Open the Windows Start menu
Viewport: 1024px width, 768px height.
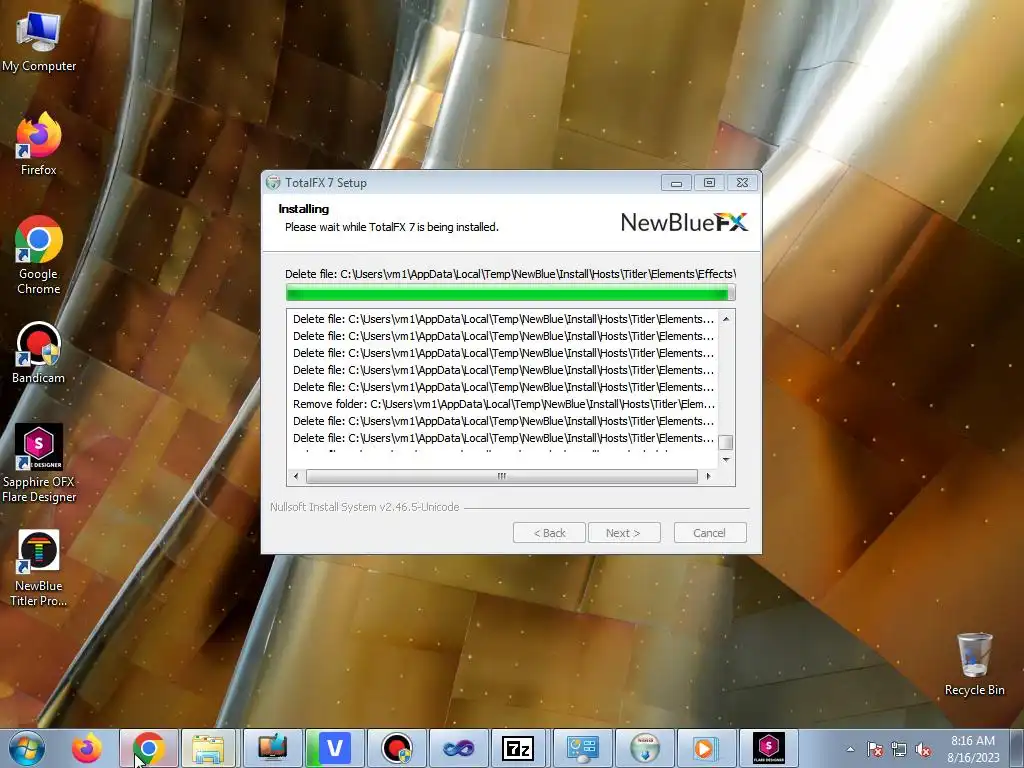27,748
